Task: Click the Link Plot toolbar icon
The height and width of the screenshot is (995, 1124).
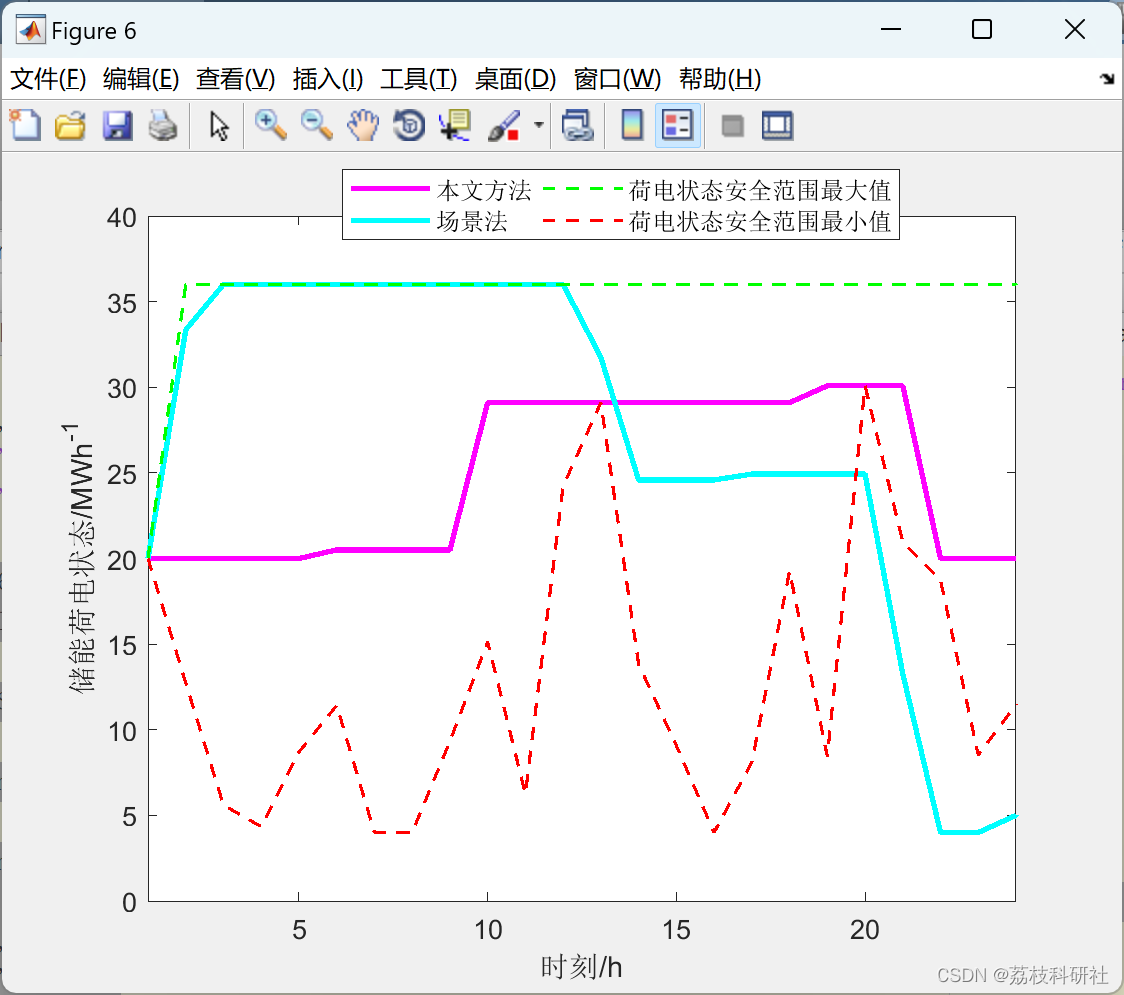Action: pos(577,126)
